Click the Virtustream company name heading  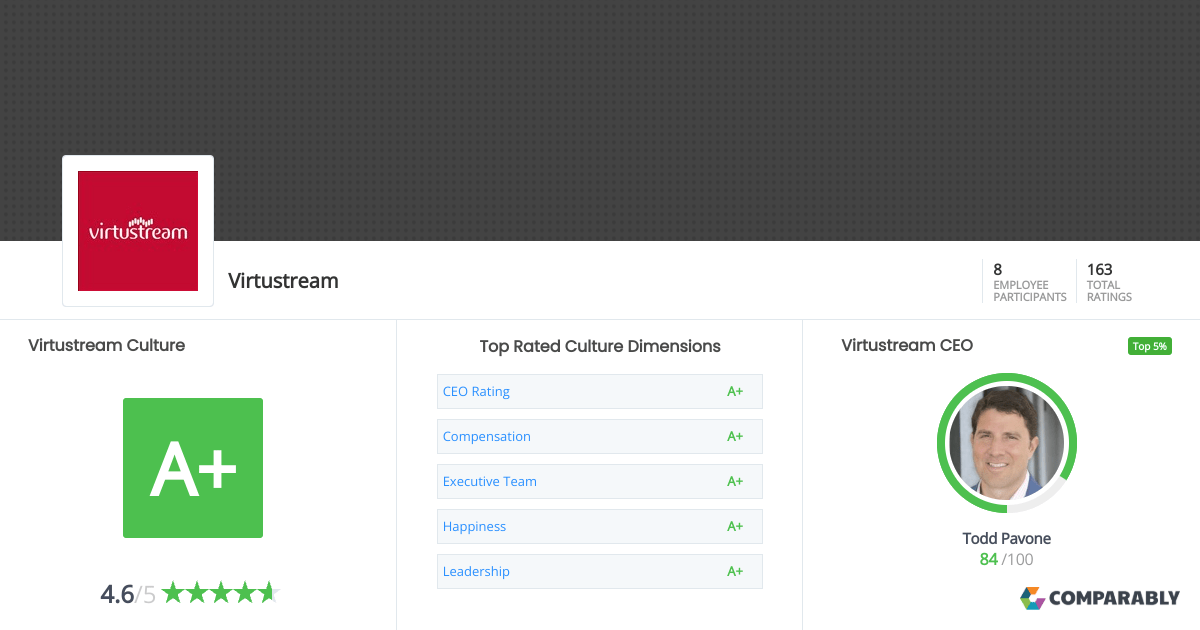pos(283,281)
